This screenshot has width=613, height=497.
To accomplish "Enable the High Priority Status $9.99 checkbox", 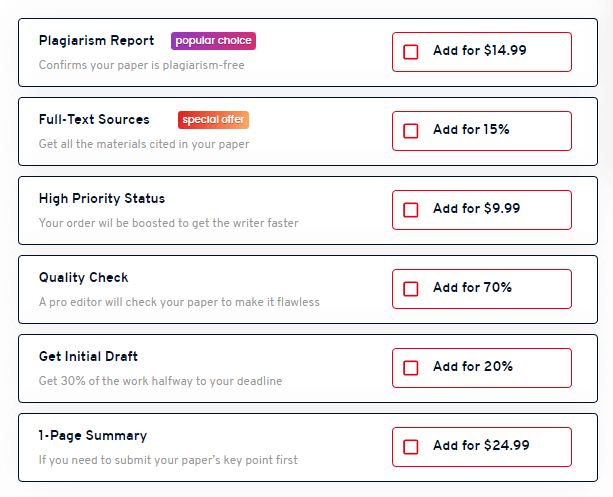I will [x=410, y=210].
